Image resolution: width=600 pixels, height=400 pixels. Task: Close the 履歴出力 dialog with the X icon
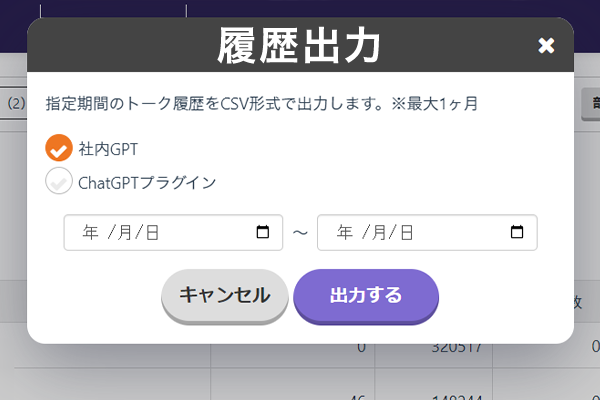[545, 46]
